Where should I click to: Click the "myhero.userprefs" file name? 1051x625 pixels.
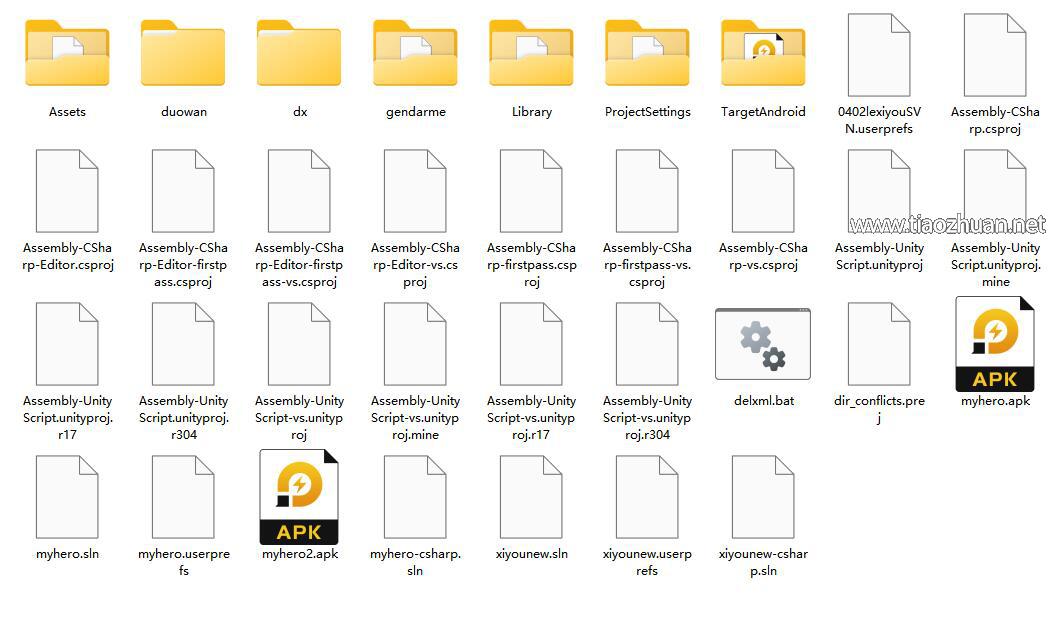pyautogui.click(x=184, y=562)
